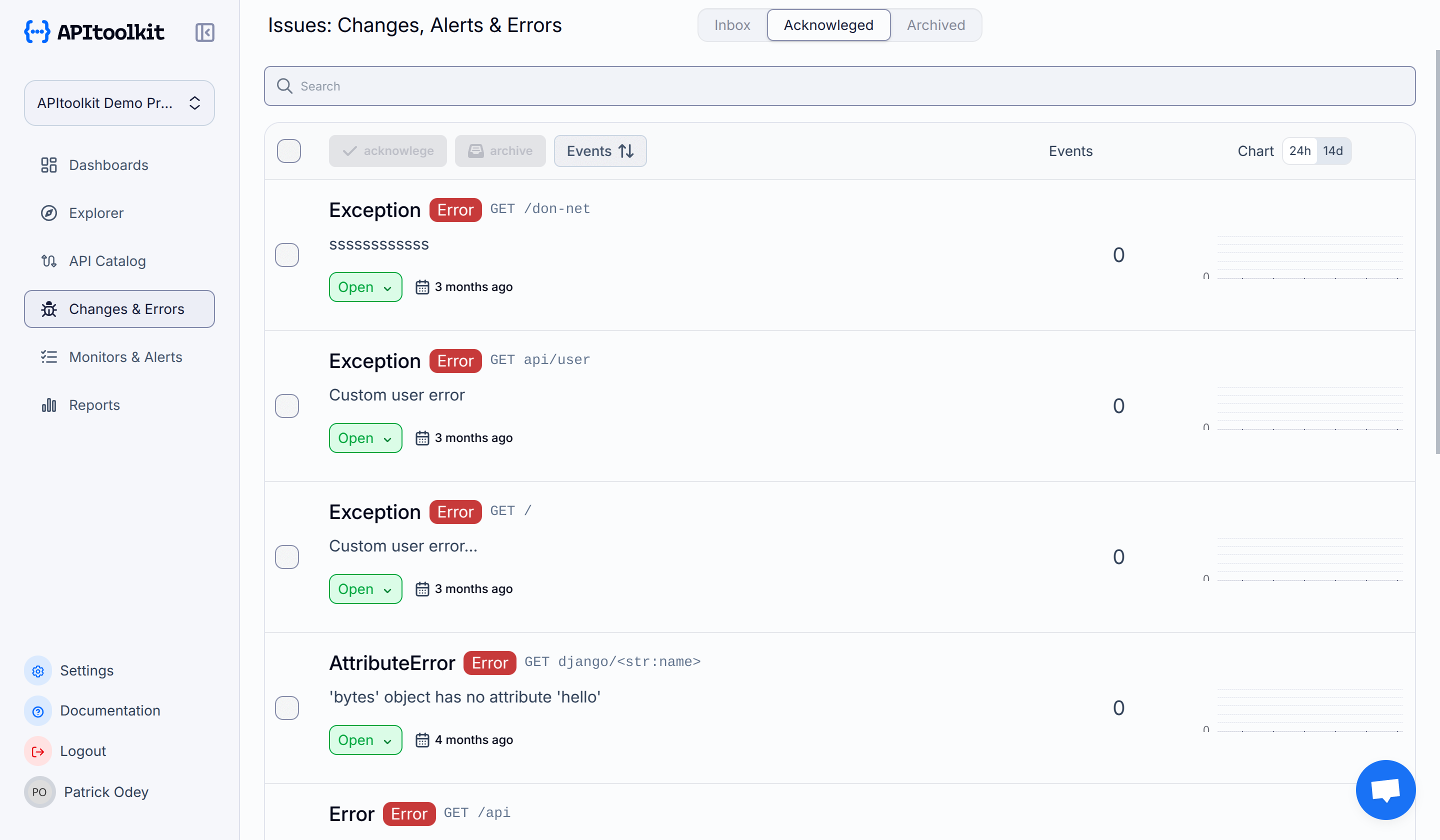Switch to the Archived tab
Viewport: 1440px width, 840px height.
(935, 24)
